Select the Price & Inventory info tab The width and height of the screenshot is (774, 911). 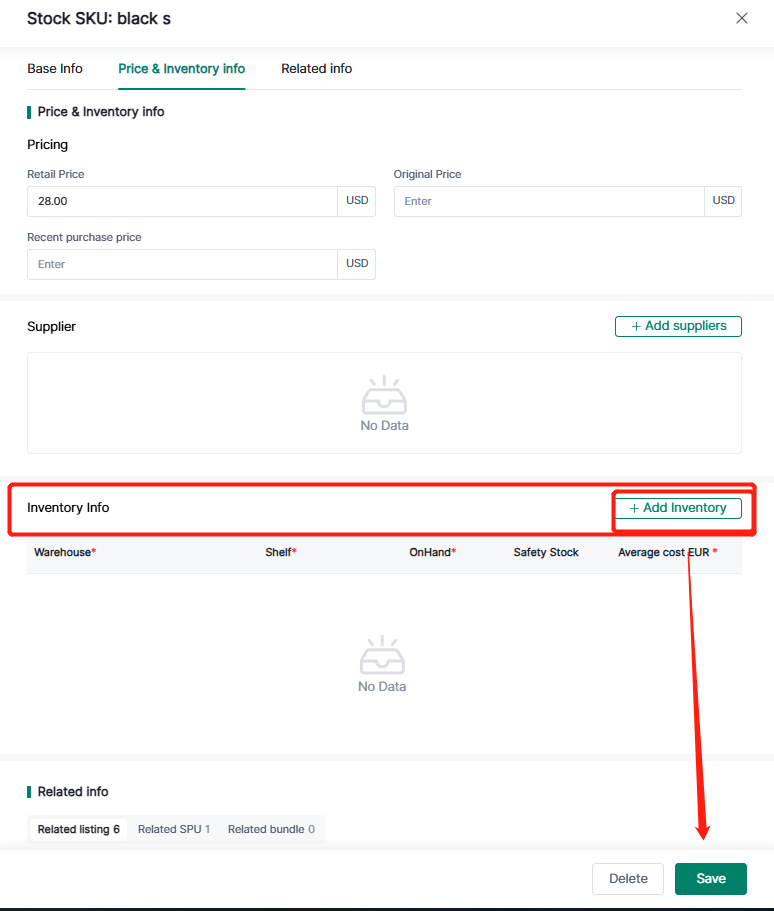(x=181, y=69)
